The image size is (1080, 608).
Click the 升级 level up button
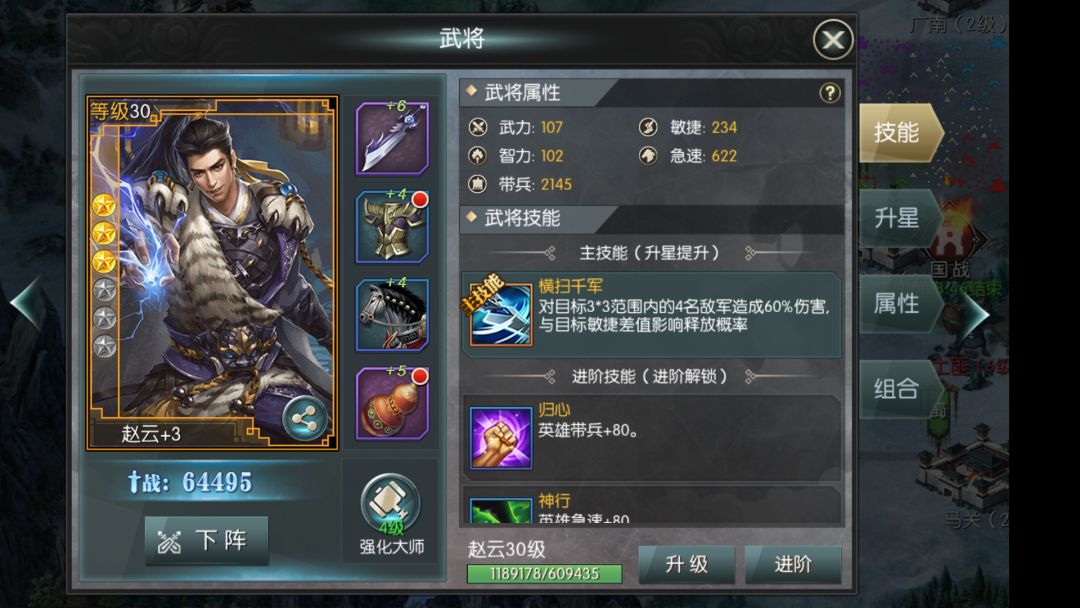(x=687, y=565)
